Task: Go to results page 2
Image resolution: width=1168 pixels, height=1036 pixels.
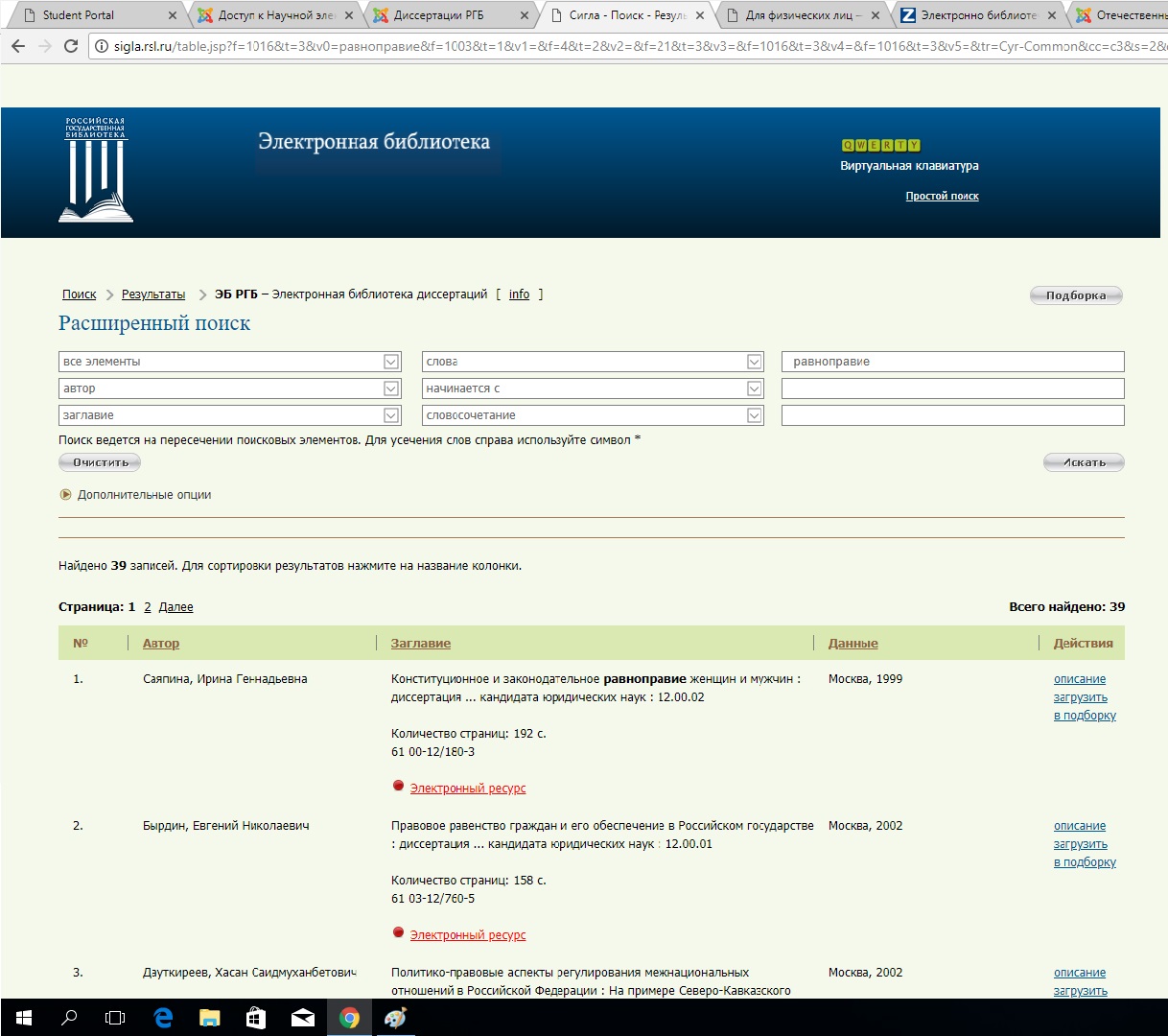Action: pyautogui.click(x=148, y=607)
